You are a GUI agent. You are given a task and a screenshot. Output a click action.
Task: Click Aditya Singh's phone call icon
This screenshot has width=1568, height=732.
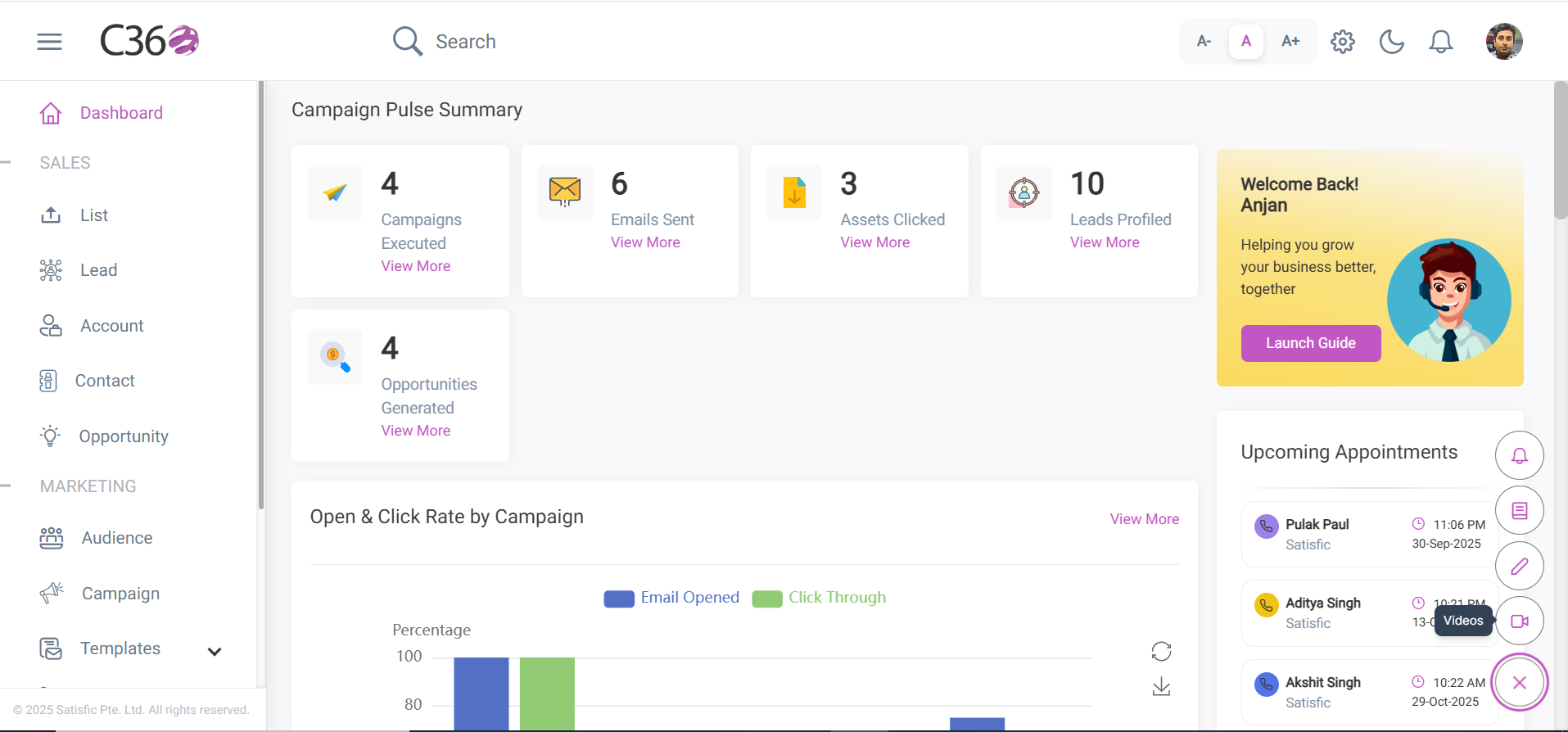click(x=1267, y=605)
